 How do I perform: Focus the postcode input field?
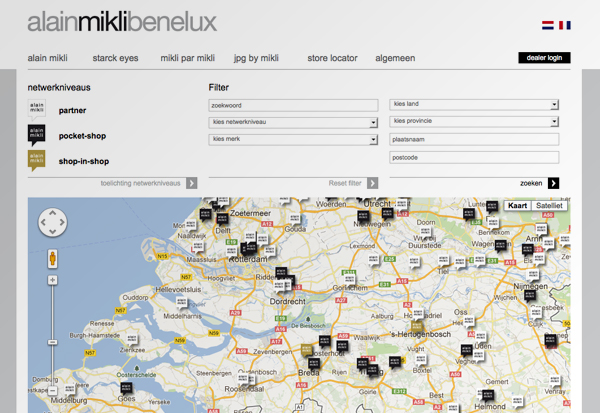click(474, 157)
